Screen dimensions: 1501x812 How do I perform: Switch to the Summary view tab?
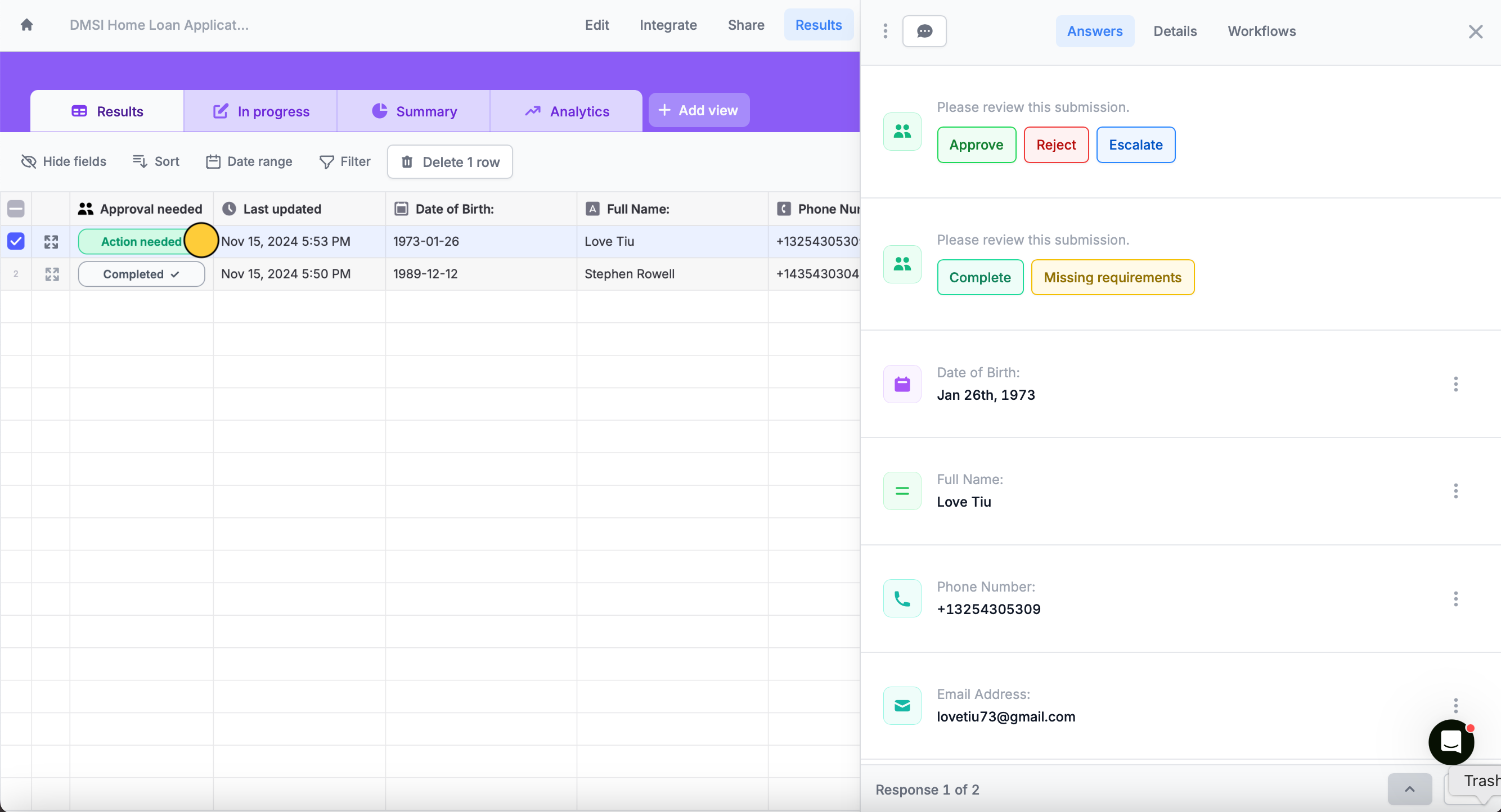[414, 111]
